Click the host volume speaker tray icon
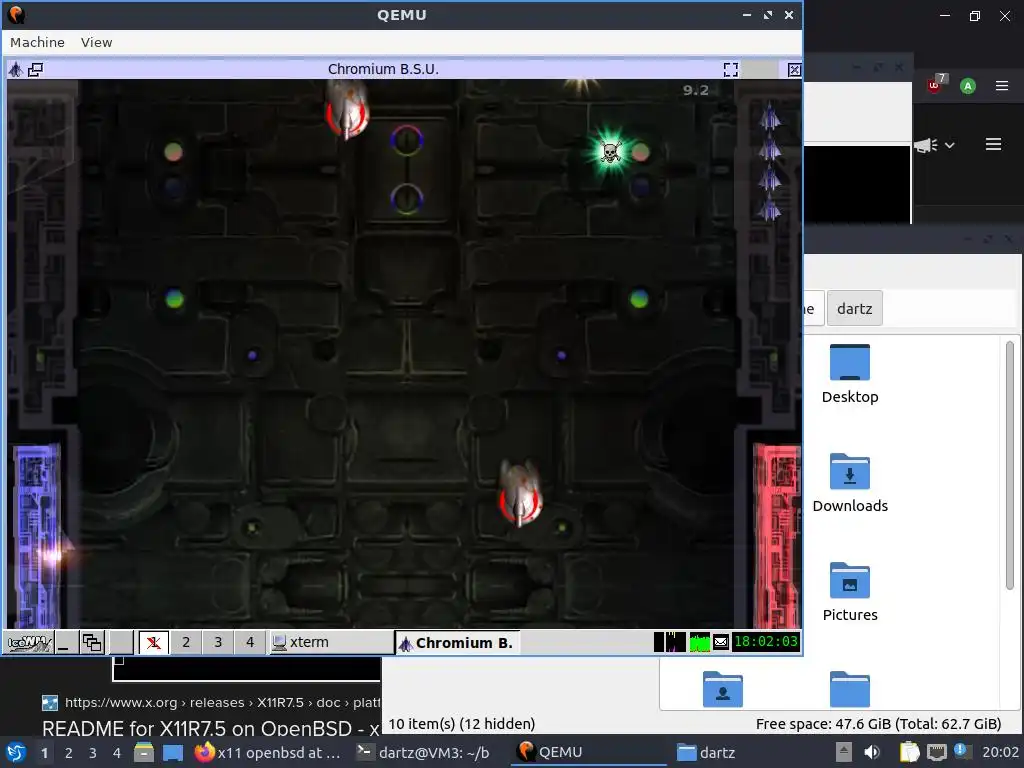 click(872, 752)
